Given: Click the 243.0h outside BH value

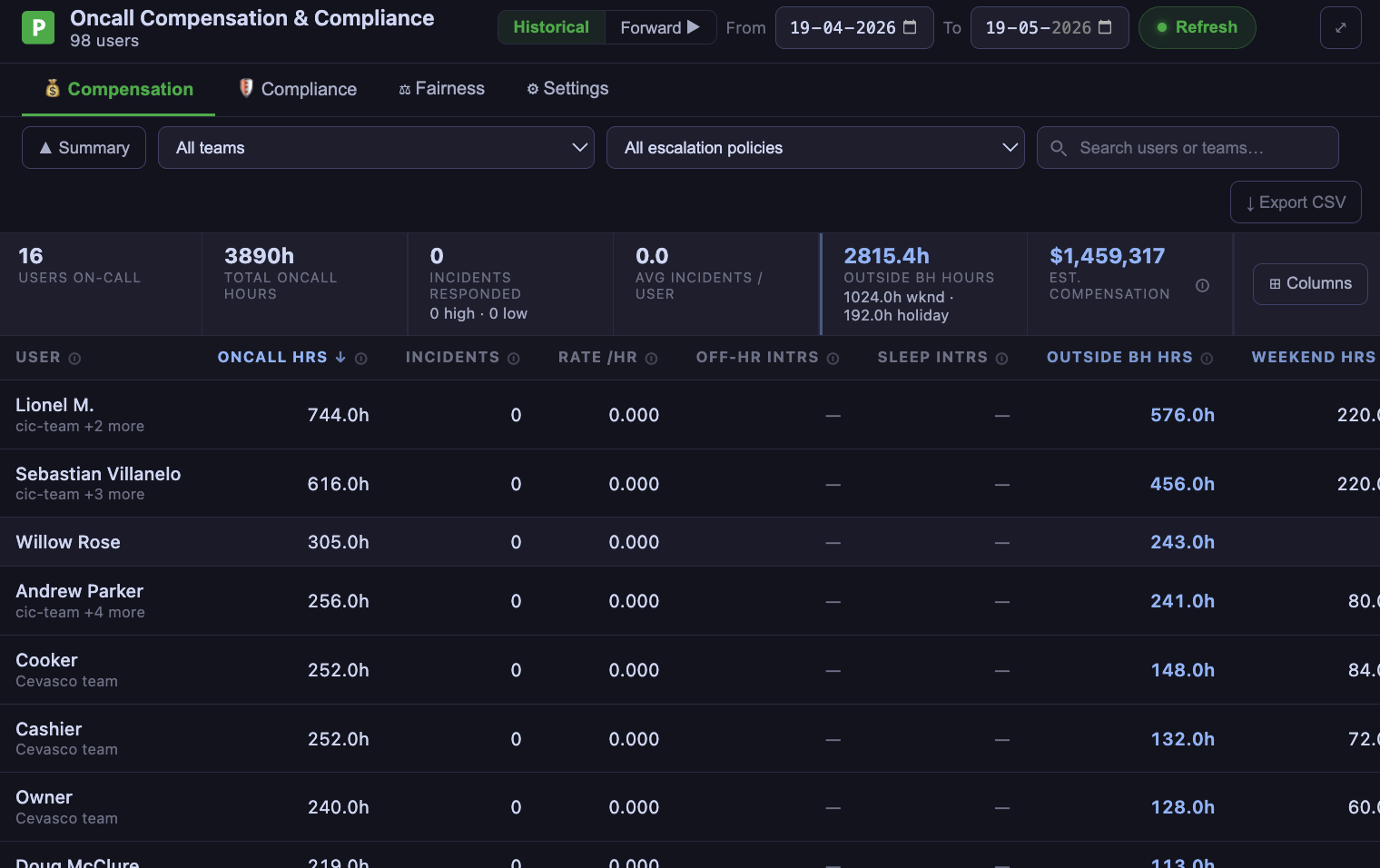Looking at the screenshot, I should click(1182, 542).
